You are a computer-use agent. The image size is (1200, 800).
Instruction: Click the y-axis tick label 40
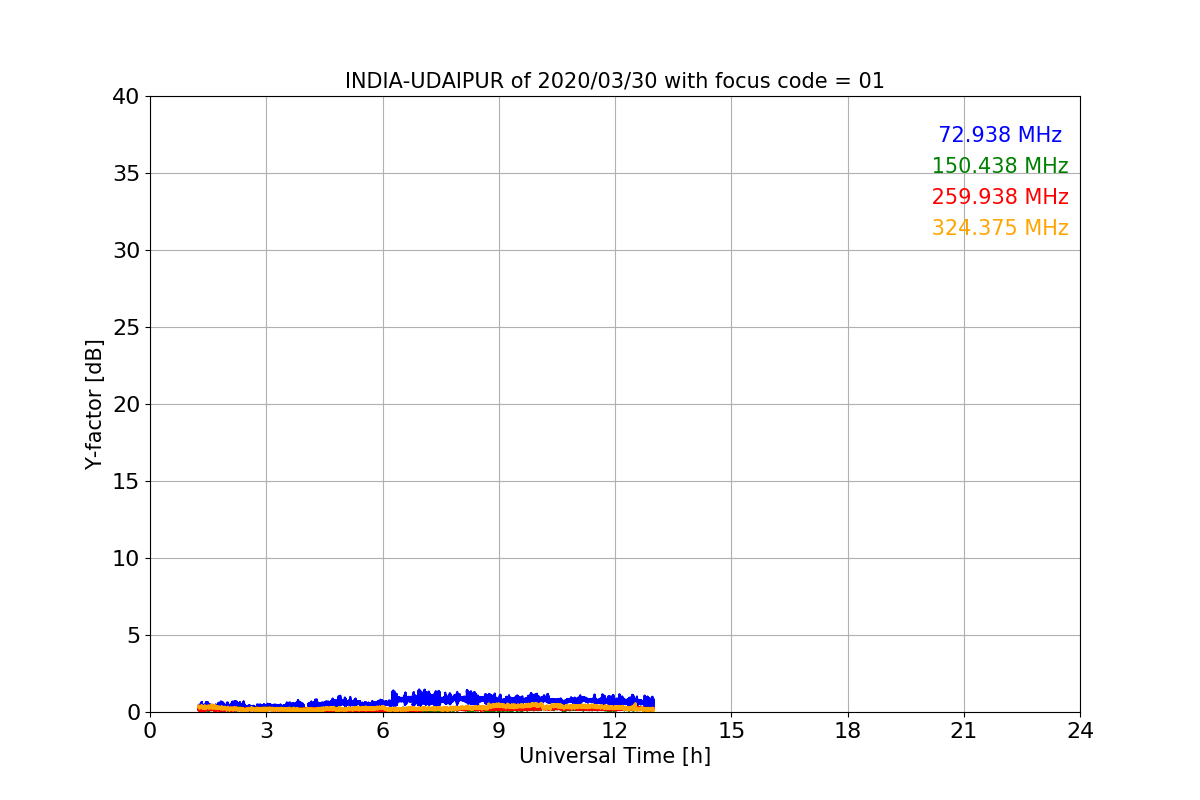(x=125, y=97)
